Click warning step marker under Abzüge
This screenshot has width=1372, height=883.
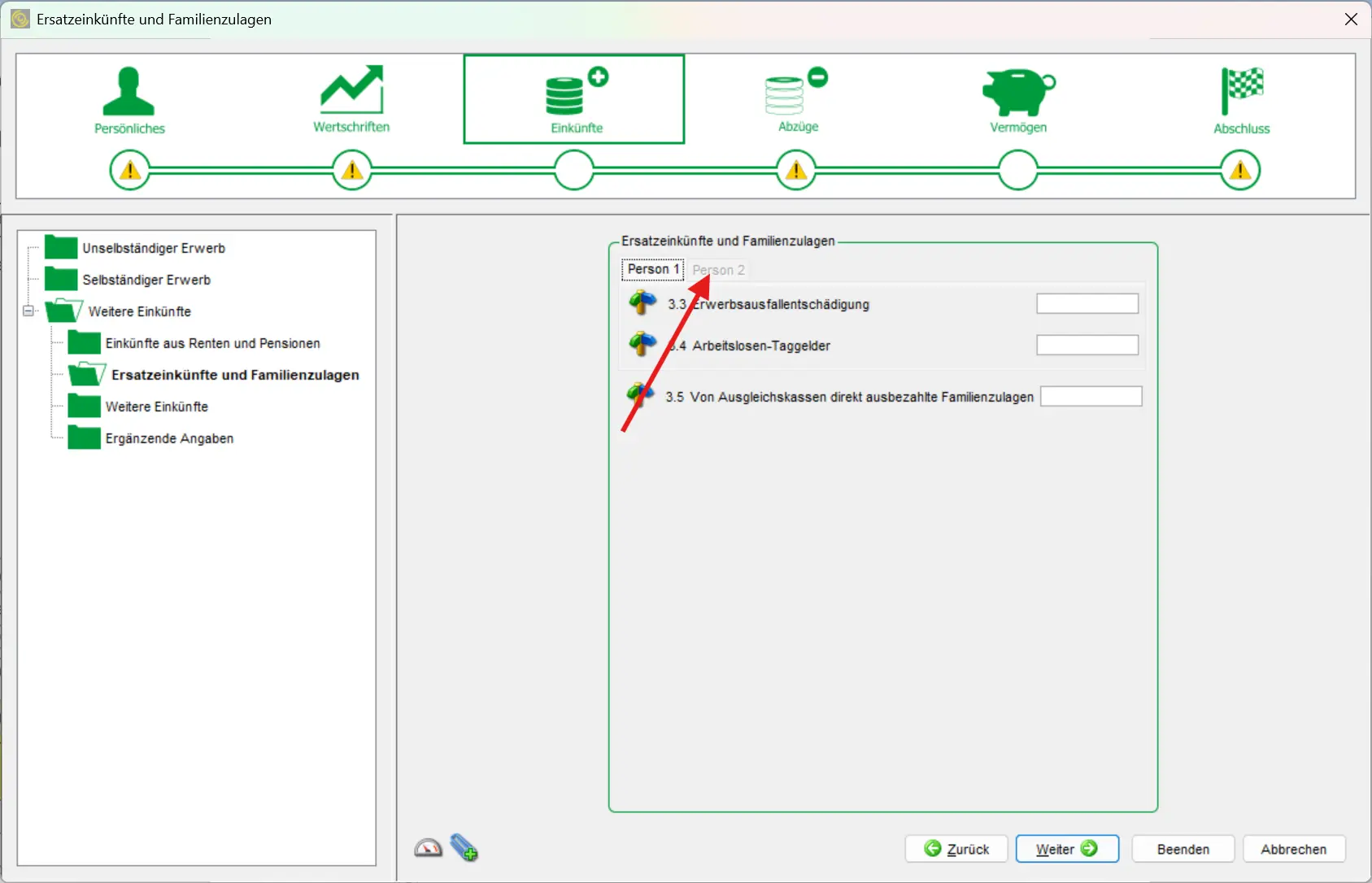click(796, 171)
